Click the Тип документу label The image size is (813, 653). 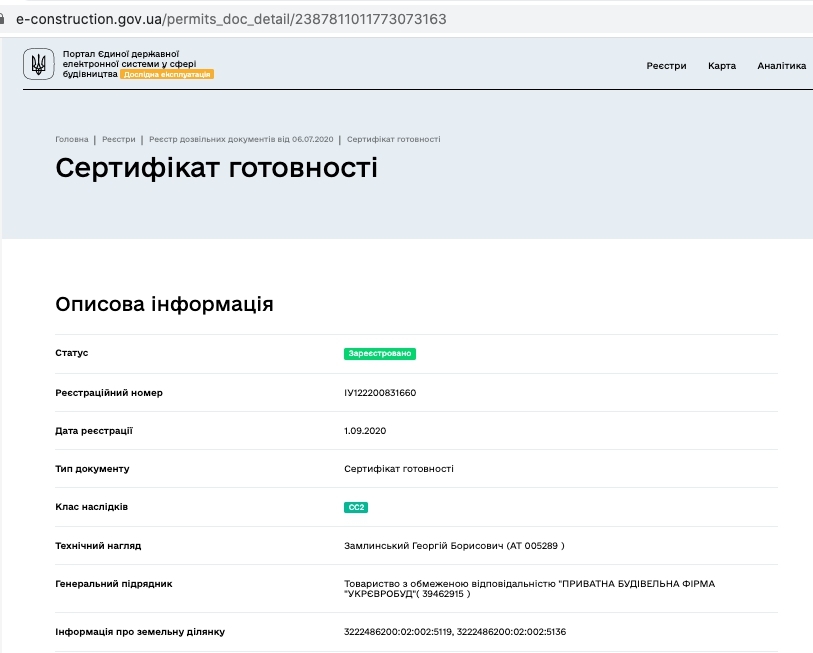pyautogui.click(x=92, y=469)
